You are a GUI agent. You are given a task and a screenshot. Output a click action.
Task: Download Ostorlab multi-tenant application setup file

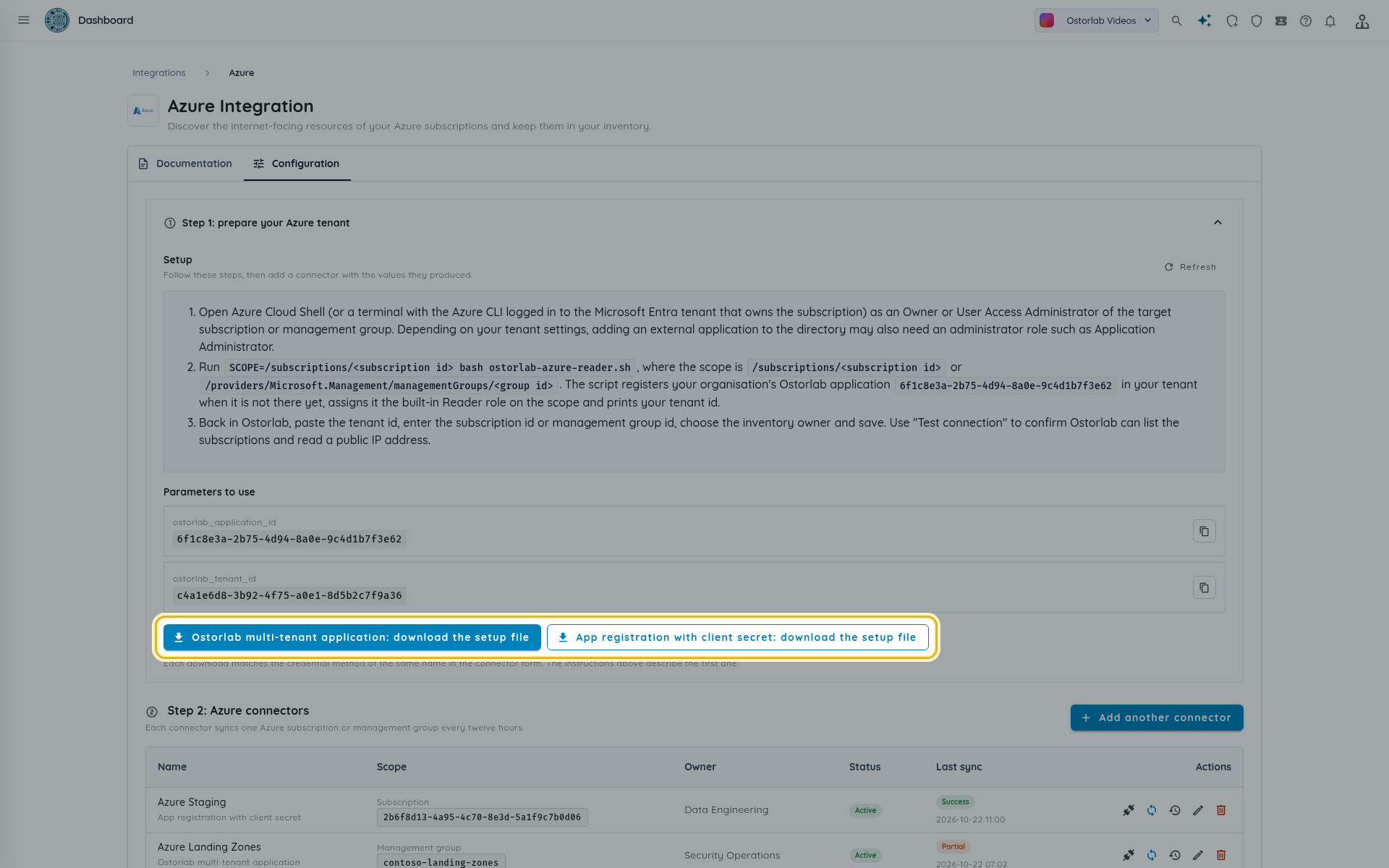[352, 637]
